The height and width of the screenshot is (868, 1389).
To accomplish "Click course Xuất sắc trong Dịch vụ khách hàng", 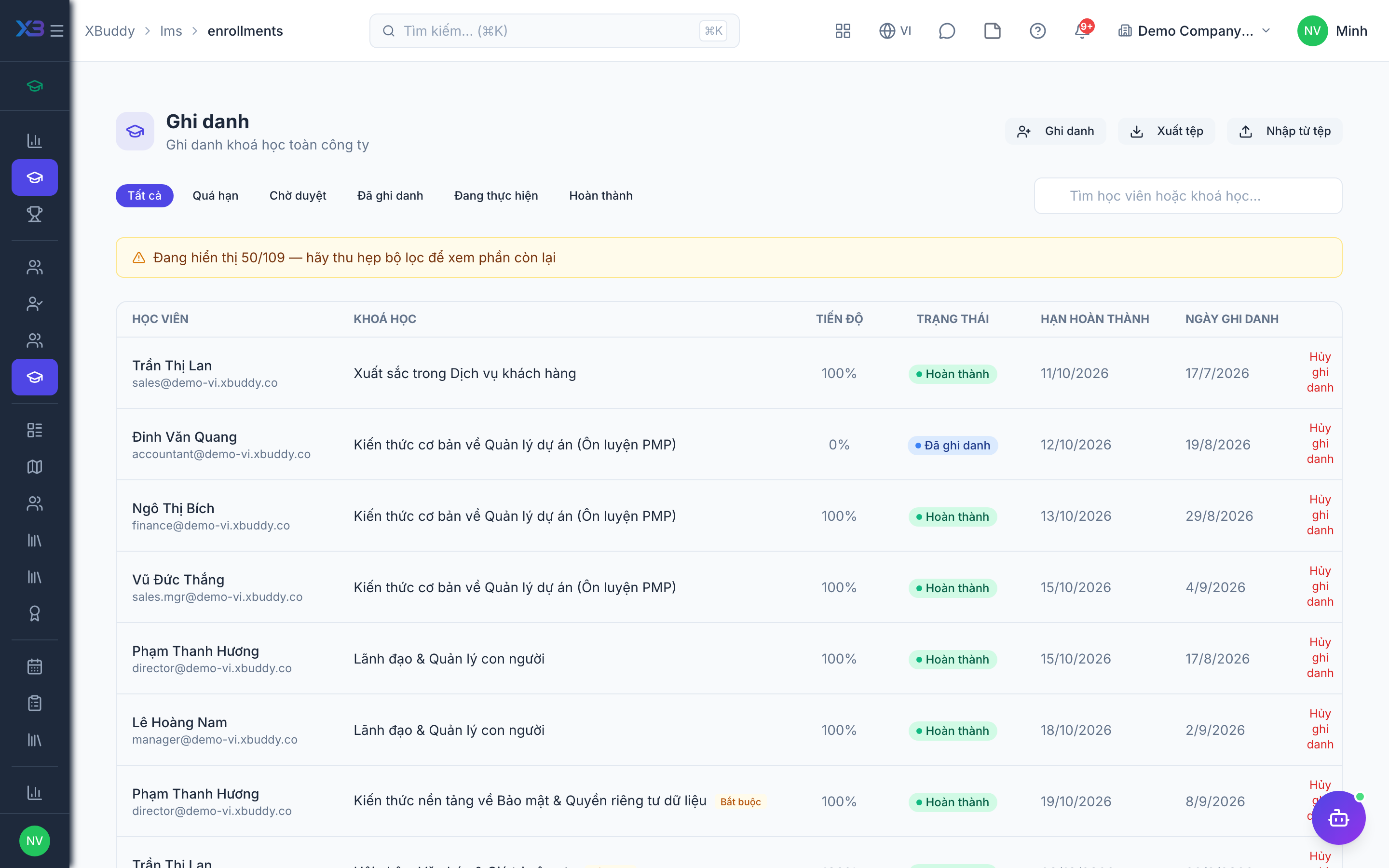I will pyautogui.click(x=465, y=373).
